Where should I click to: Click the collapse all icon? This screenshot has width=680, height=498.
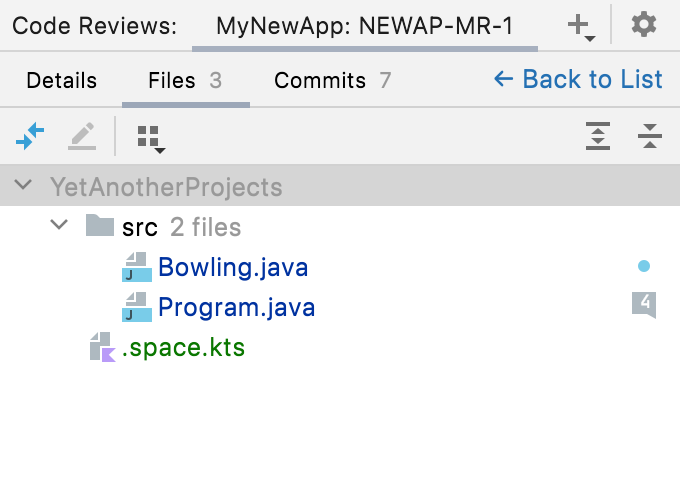[650, 137]
